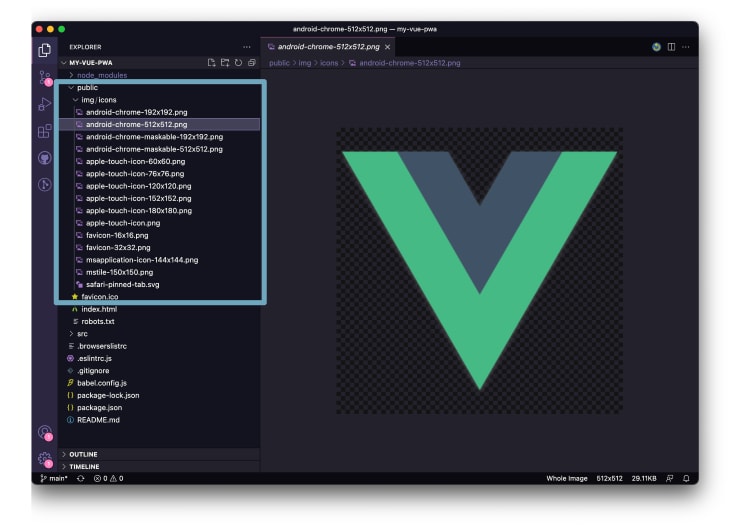Open Manage settings gear
This screenshot has height=526, width=730.
tap(45, 460)
